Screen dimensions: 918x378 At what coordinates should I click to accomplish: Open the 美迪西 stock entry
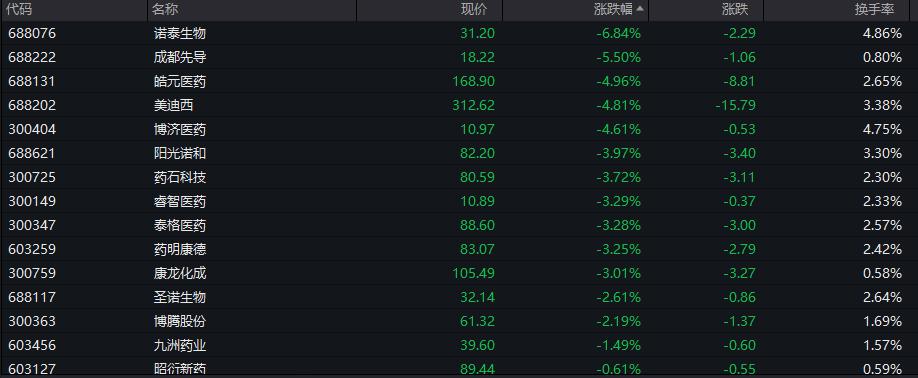tap(459, 105)
